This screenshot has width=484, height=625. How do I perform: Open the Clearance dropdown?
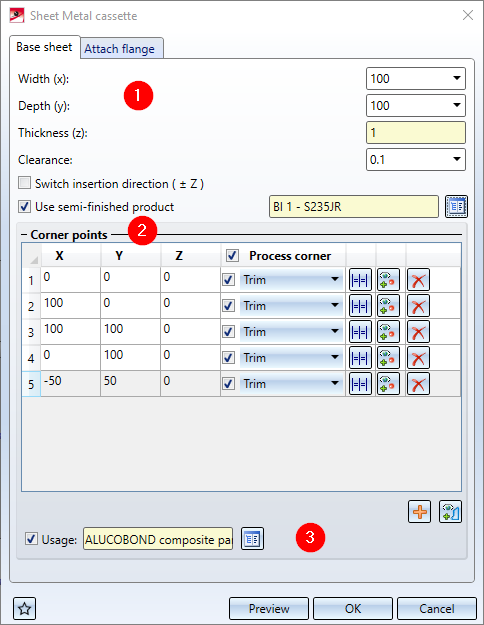[x=457, y=159]
